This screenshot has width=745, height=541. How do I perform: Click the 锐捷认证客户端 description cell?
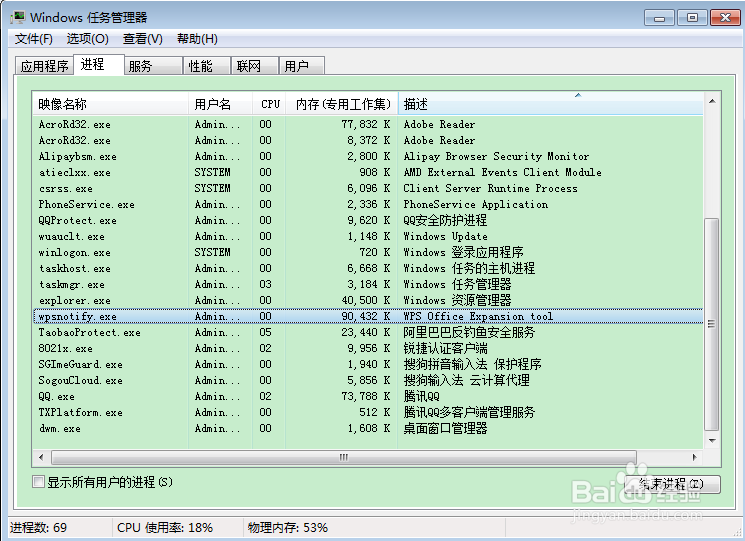click(445, 348)
